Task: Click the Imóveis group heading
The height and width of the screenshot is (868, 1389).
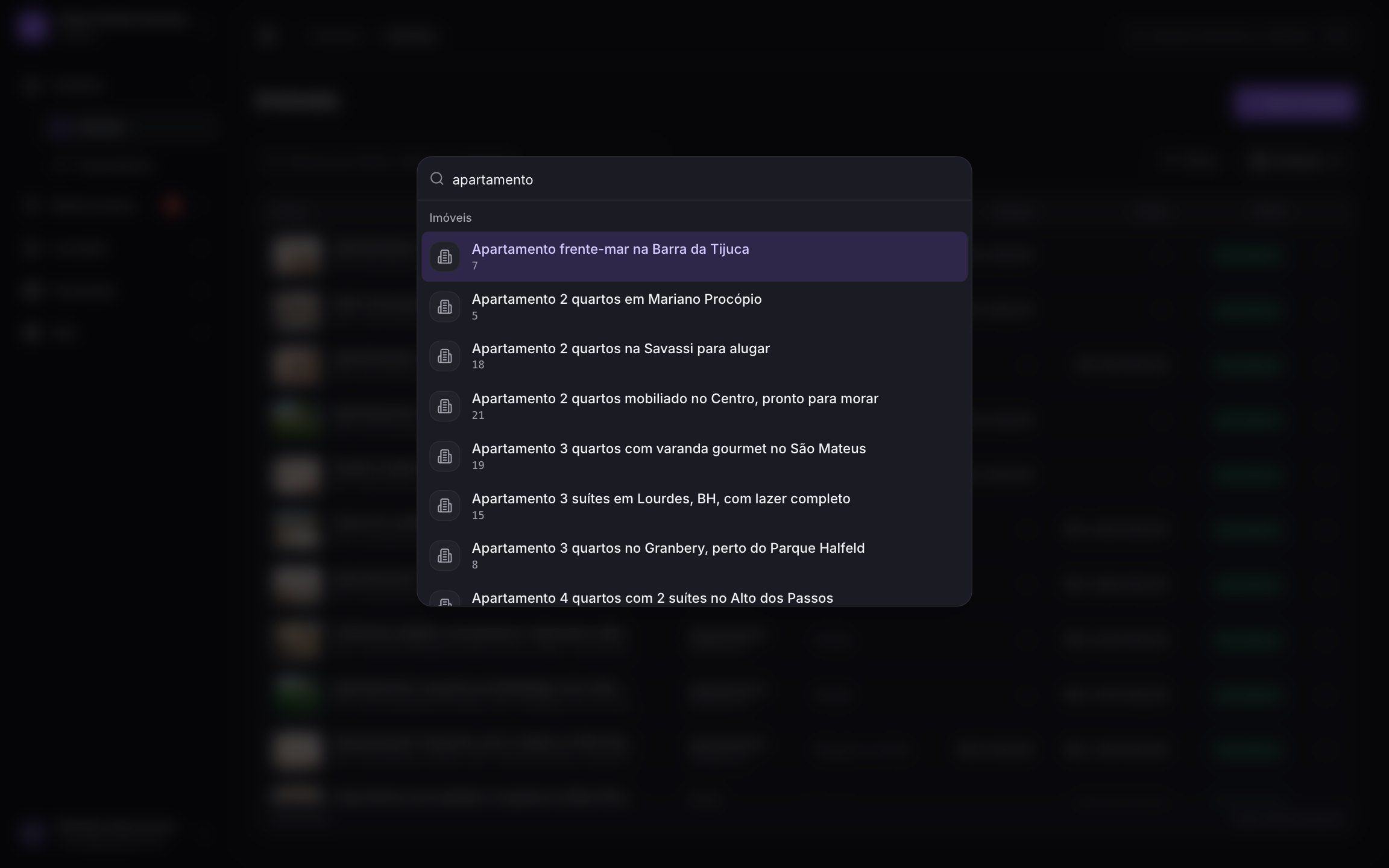Action: tap(450, 218)
